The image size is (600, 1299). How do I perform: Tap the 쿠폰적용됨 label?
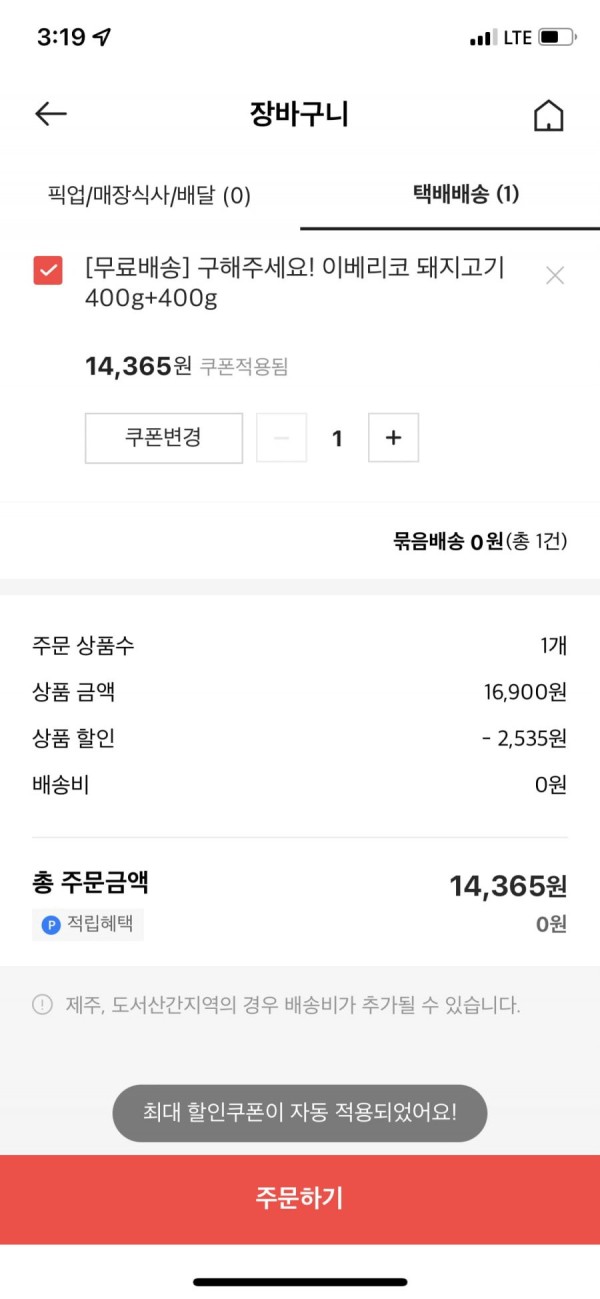pyautogui.click(x=244, y=367)
